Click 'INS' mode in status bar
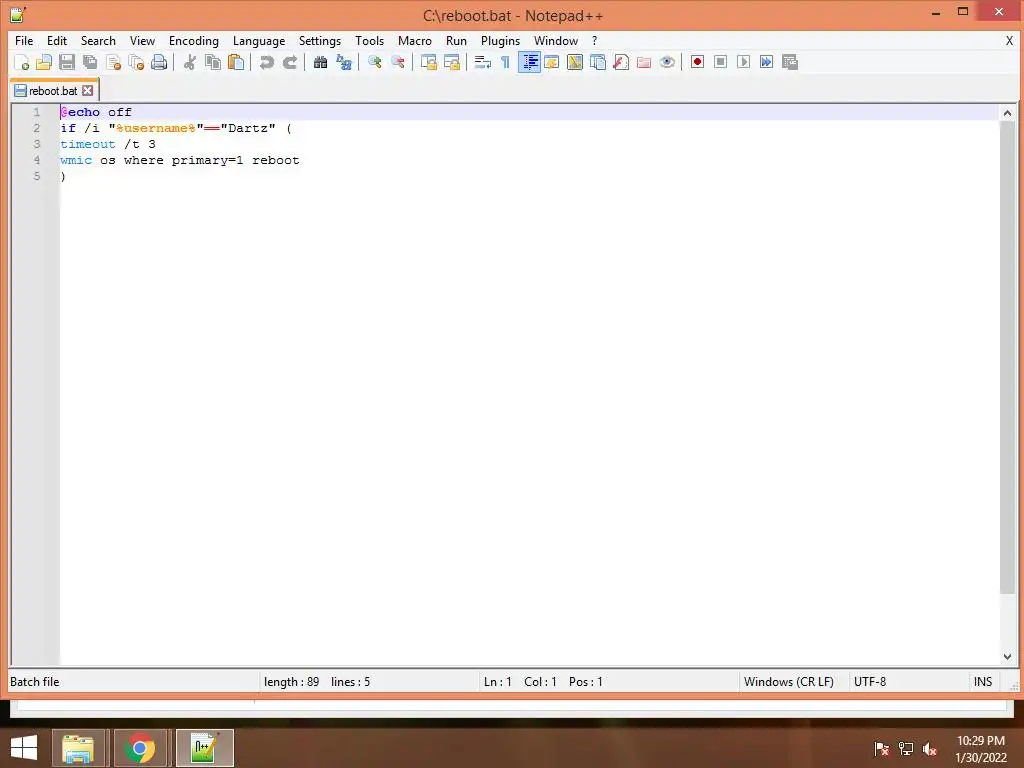1024x768 pixels. (x=983, y=682)
